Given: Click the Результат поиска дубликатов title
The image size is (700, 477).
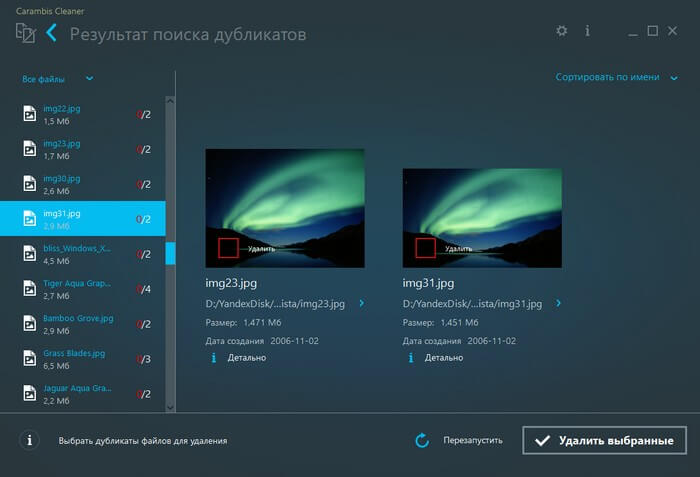Looking at the screenshot, I should click(x=188, y=34).
